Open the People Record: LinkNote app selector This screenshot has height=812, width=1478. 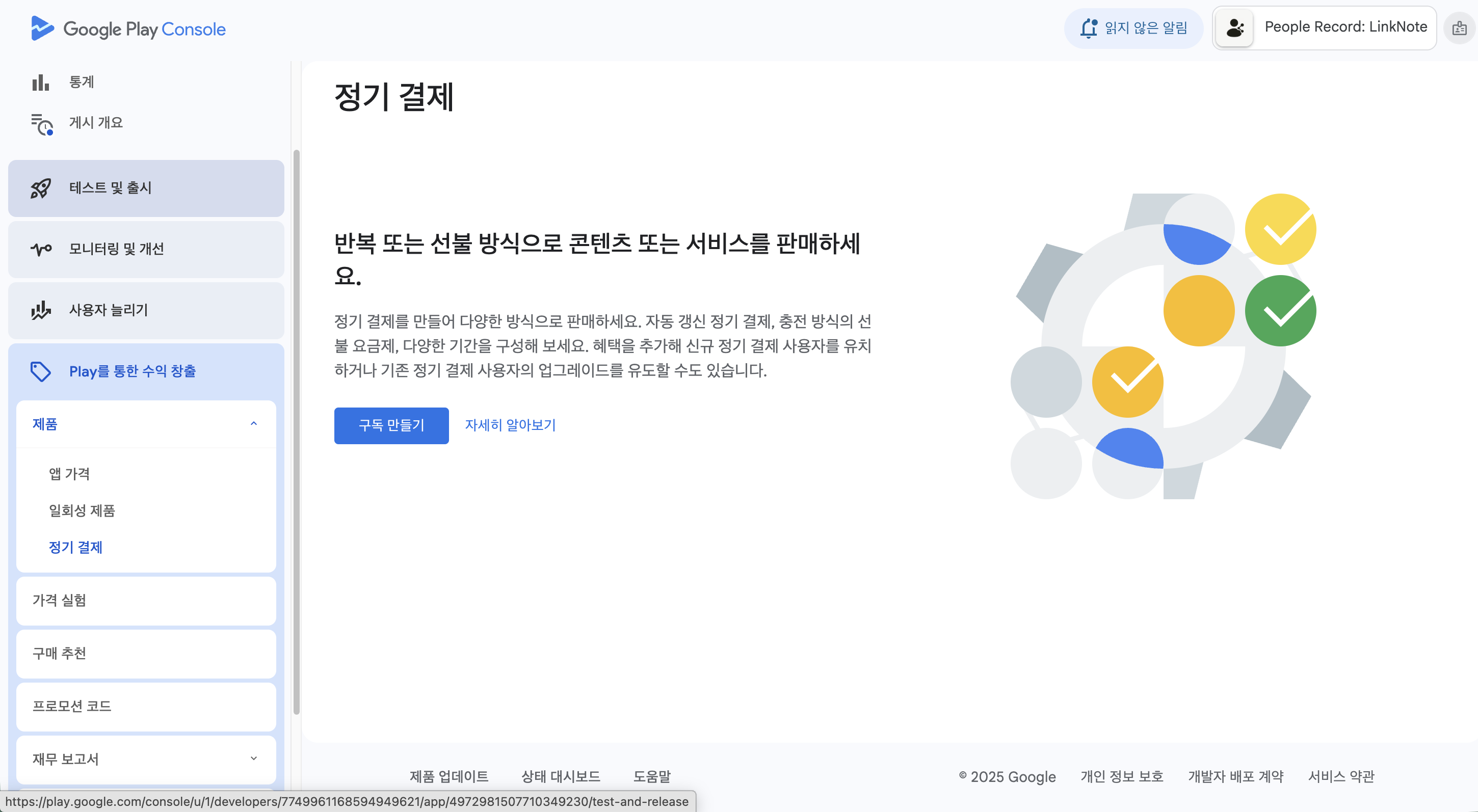[x=1324, y=28]
